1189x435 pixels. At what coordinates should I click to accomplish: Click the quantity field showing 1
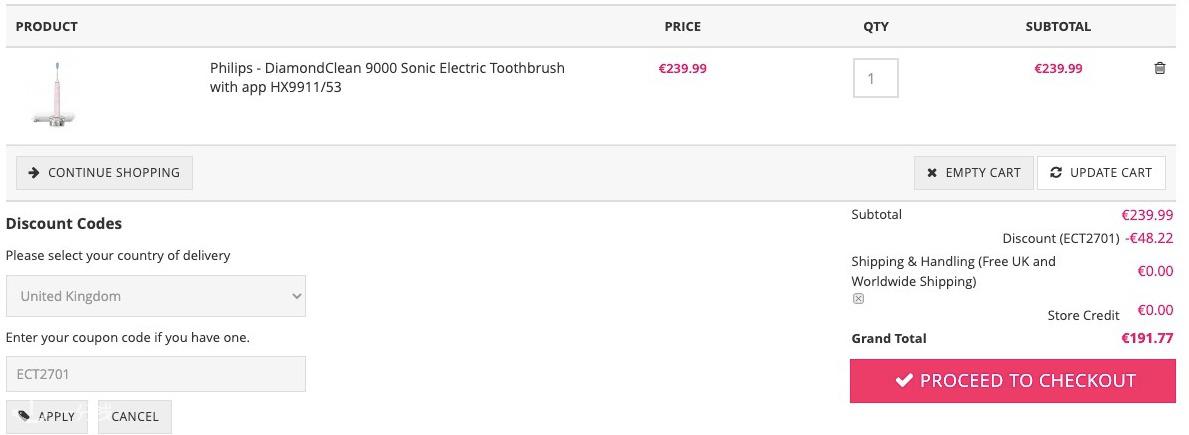(876, 78)
